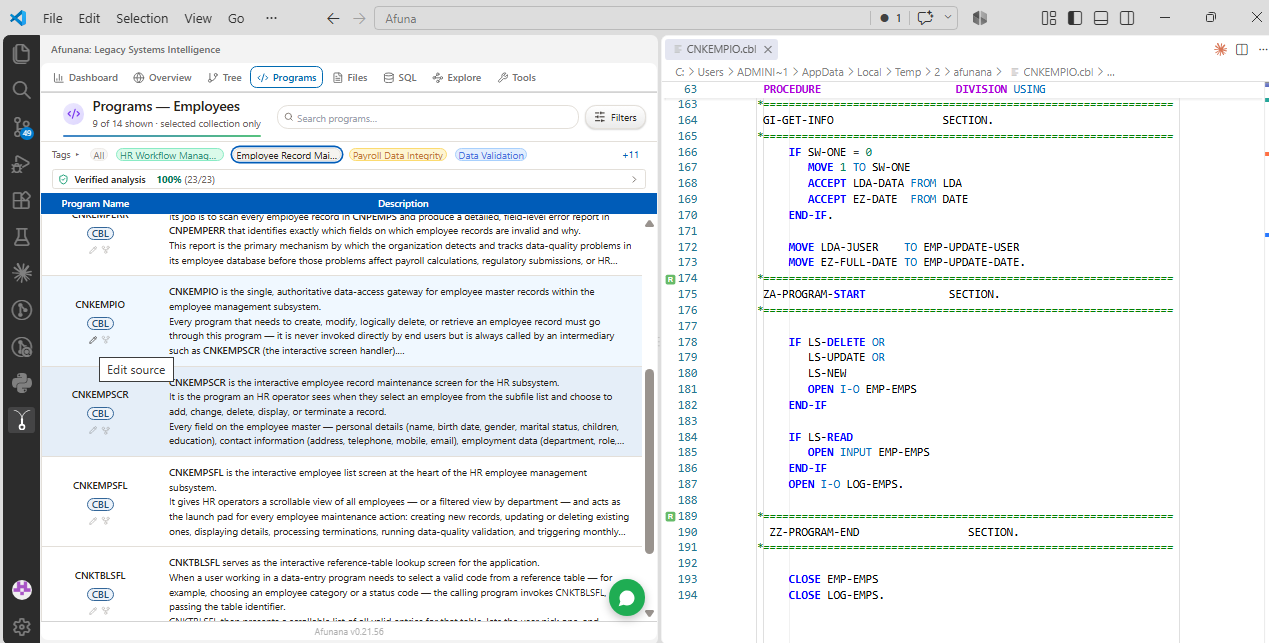Open the Selection menu
This screenshot has height=643, width=1269.
(142, 18)
